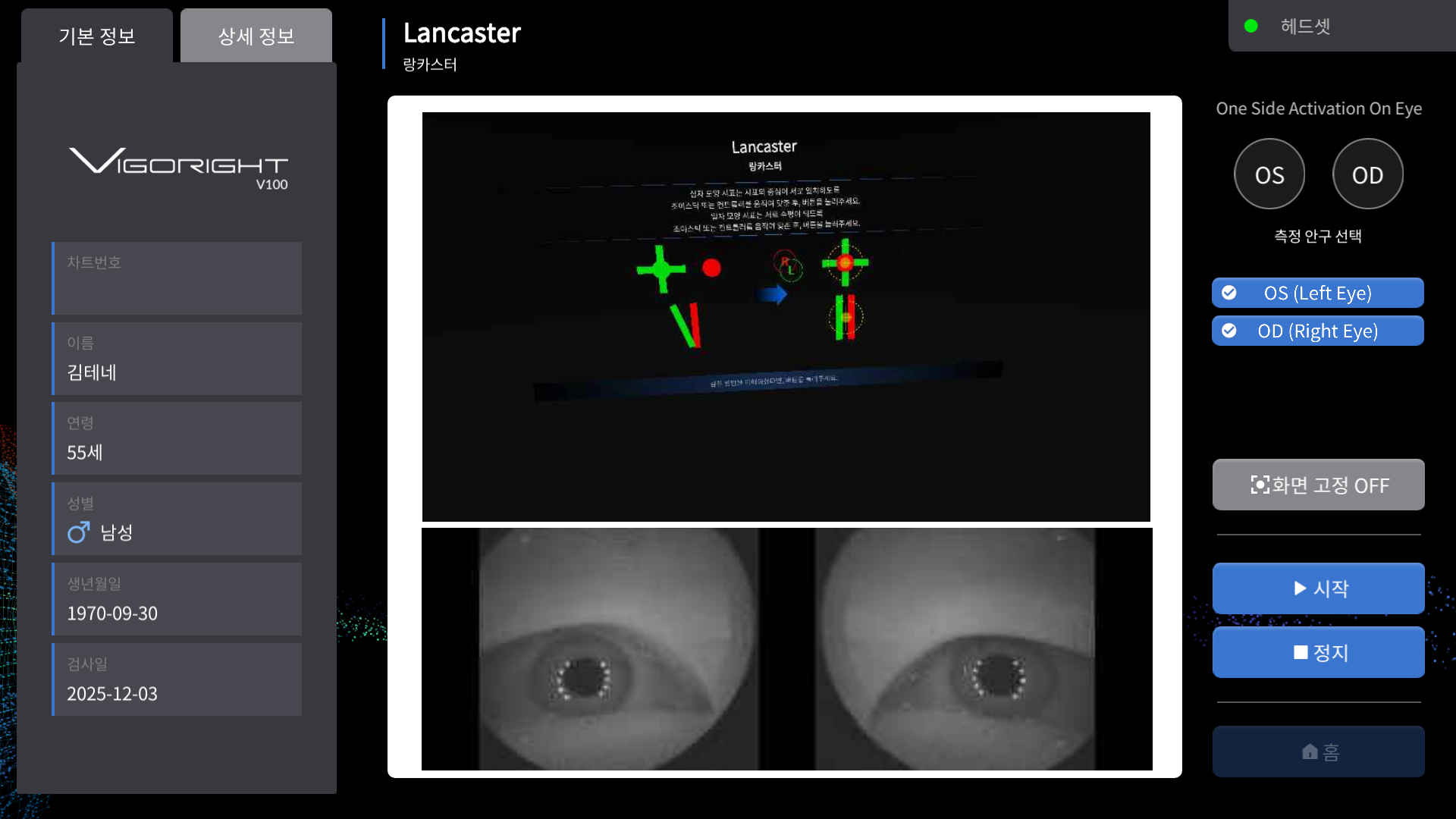Switch to the 기본 정보 tab
This screenshot has width=1456, height=819.
97,36
